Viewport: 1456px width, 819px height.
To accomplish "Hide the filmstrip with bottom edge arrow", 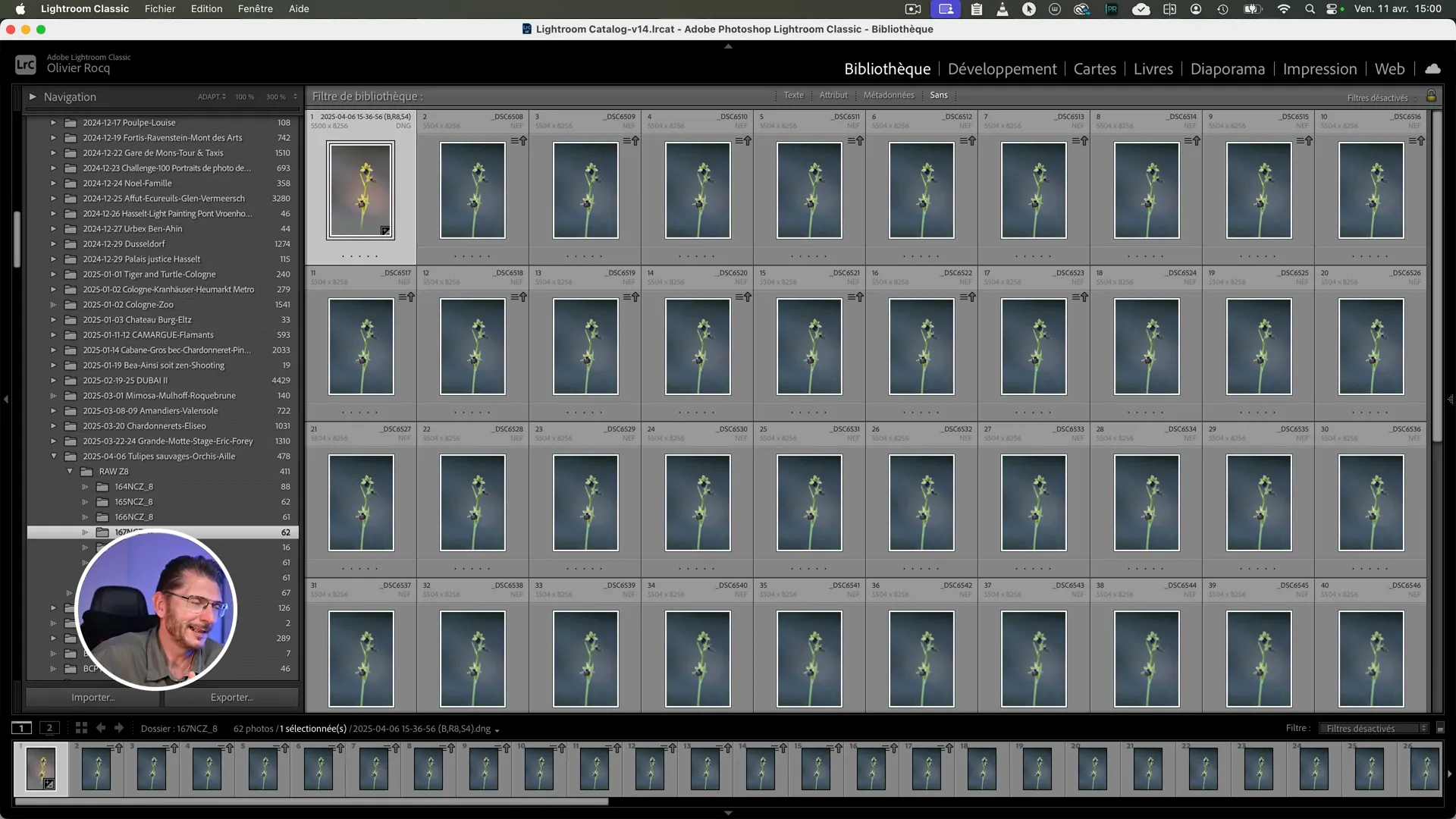I will pos(728,813).
